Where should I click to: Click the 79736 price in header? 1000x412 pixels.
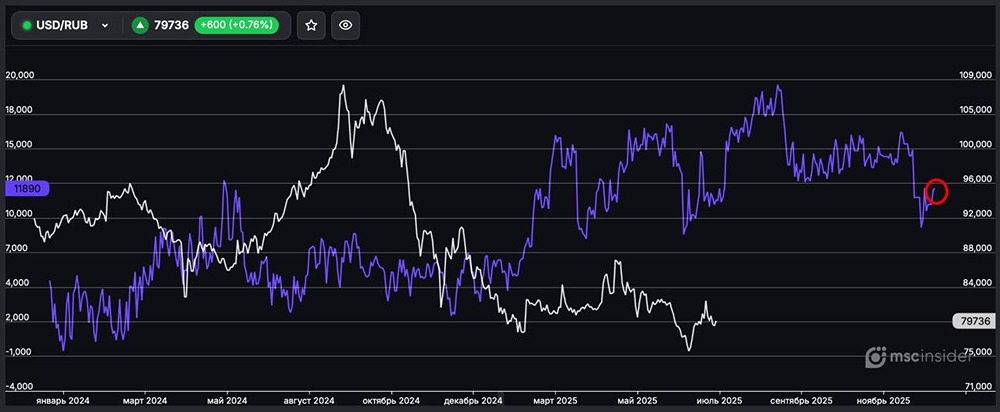click(x=171, y=25)
